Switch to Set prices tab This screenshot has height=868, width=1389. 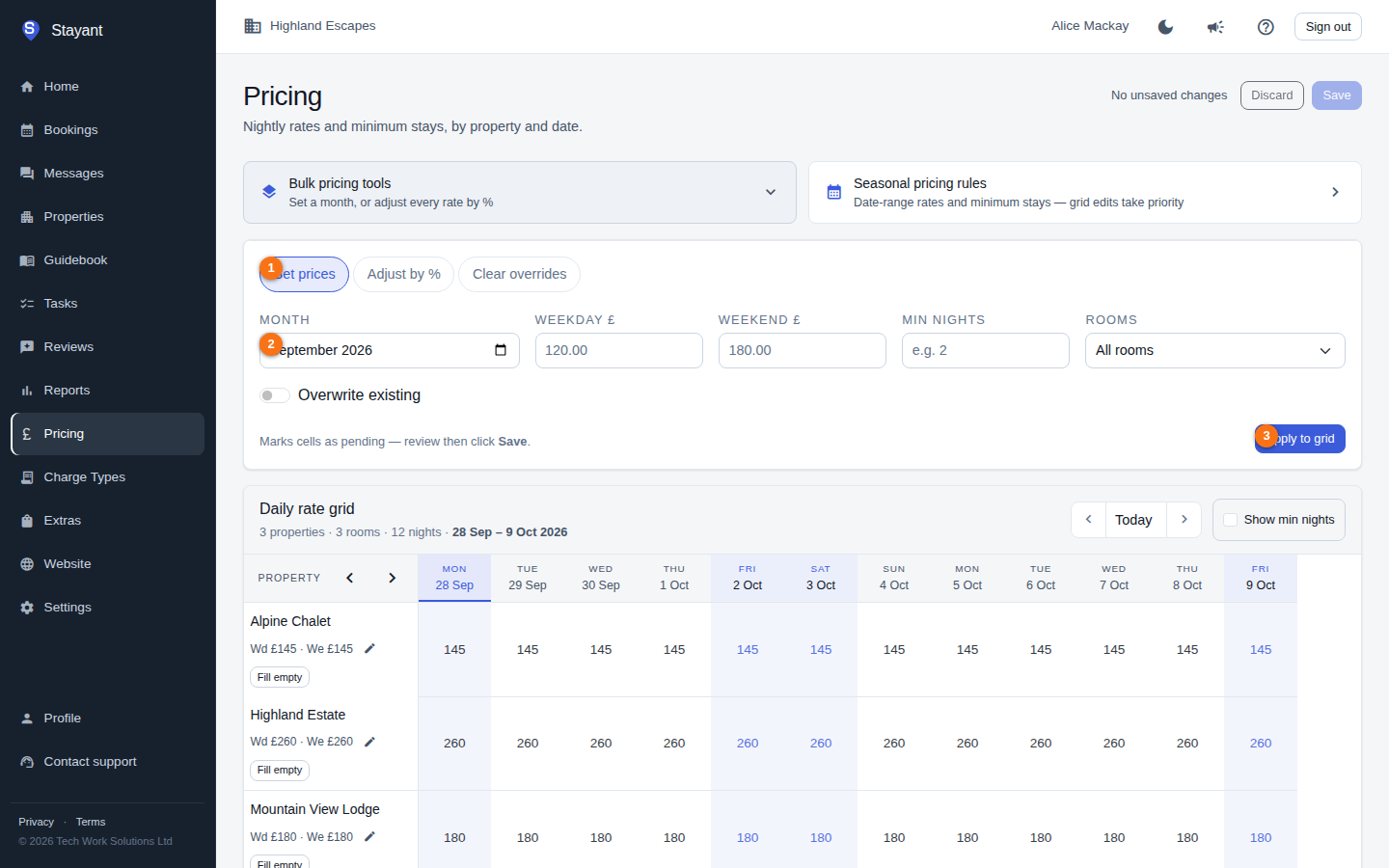[304, 274]
